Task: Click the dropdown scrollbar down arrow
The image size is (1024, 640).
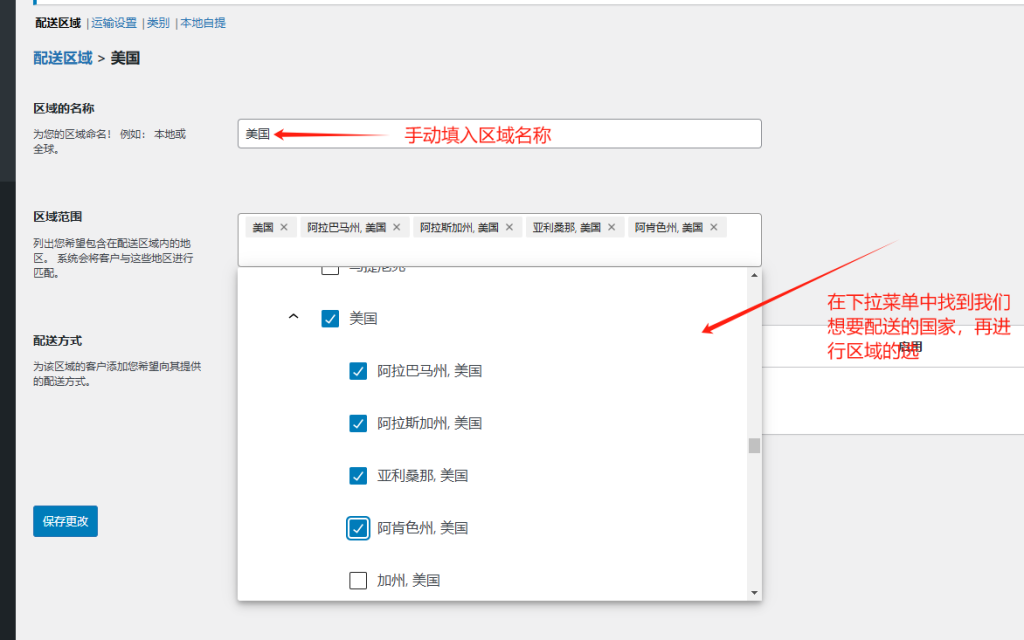Action: click(x=753, y=592)
